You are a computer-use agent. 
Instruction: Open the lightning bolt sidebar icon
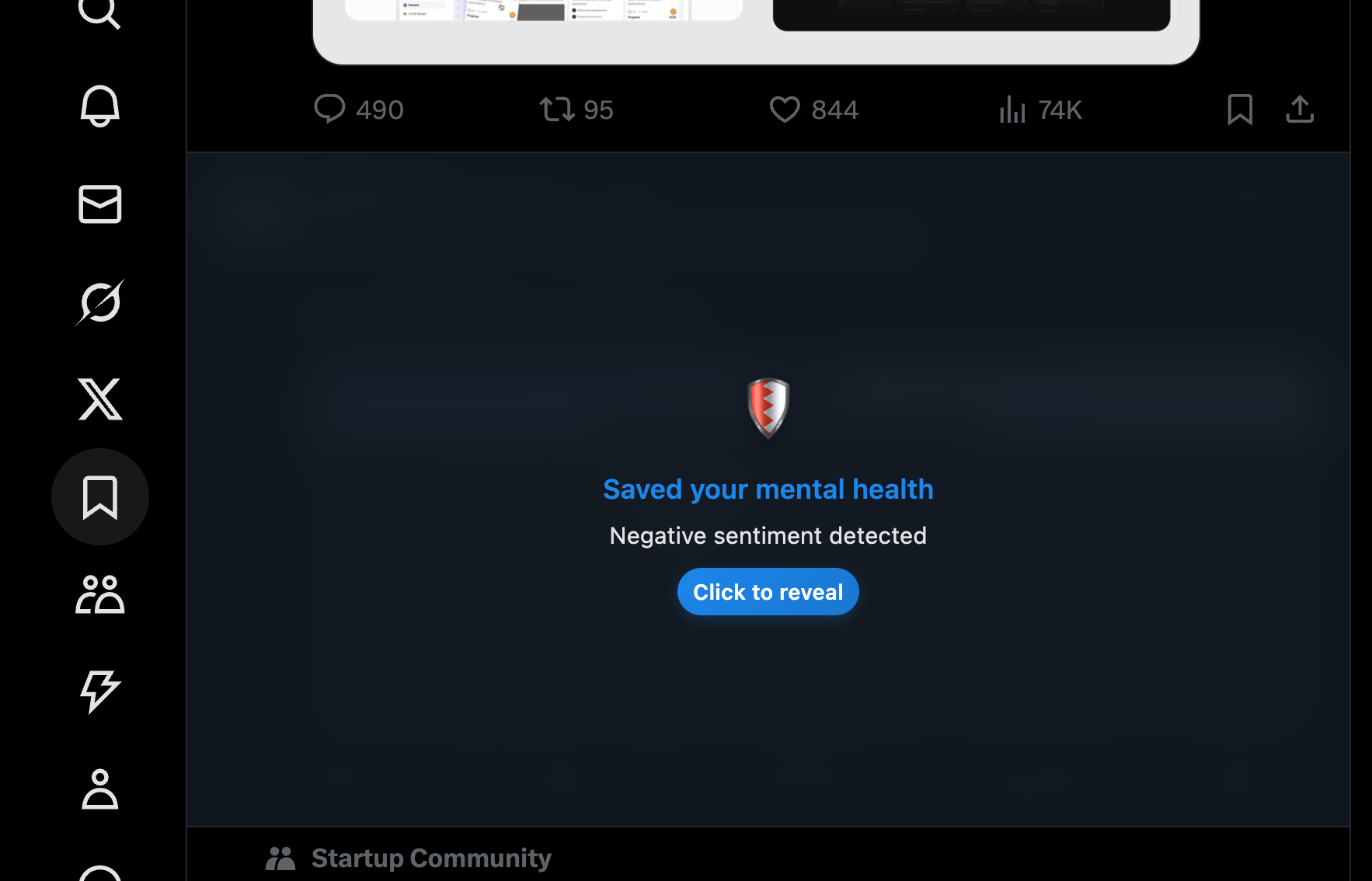[99, 691]
